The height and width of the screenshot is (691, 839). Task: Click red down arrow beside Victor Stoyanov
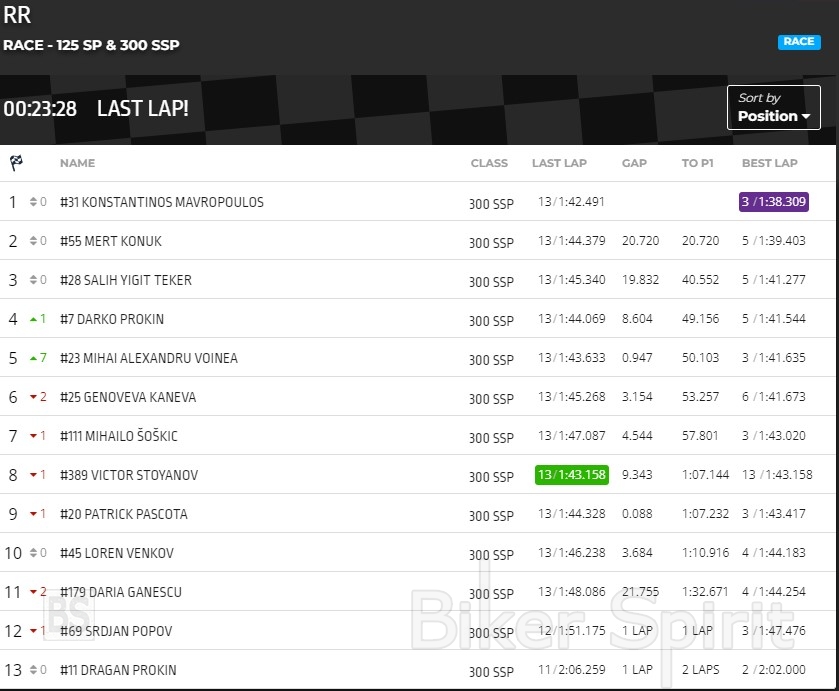coord(33,475)
